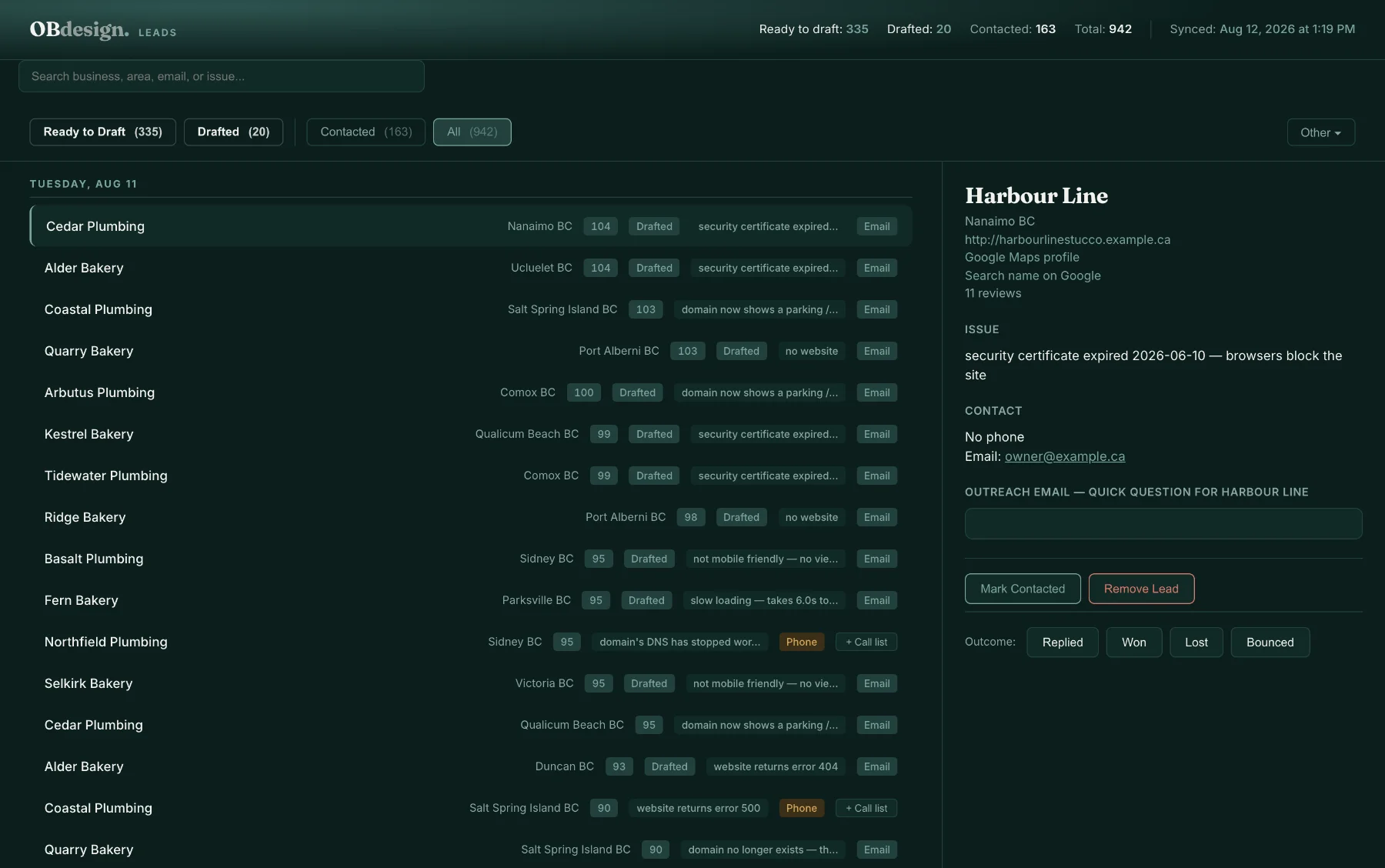Click the owner@example.ca email link
This screenshot has height=868, width=1385.
(1064, 456)
